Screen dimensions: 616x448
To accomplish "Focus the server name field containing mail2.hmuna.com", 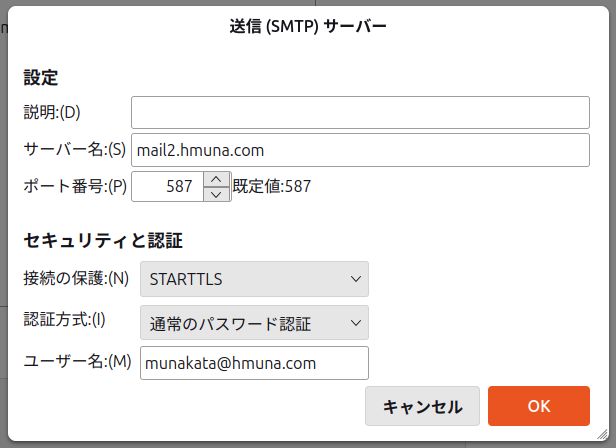I will [360, 150].
